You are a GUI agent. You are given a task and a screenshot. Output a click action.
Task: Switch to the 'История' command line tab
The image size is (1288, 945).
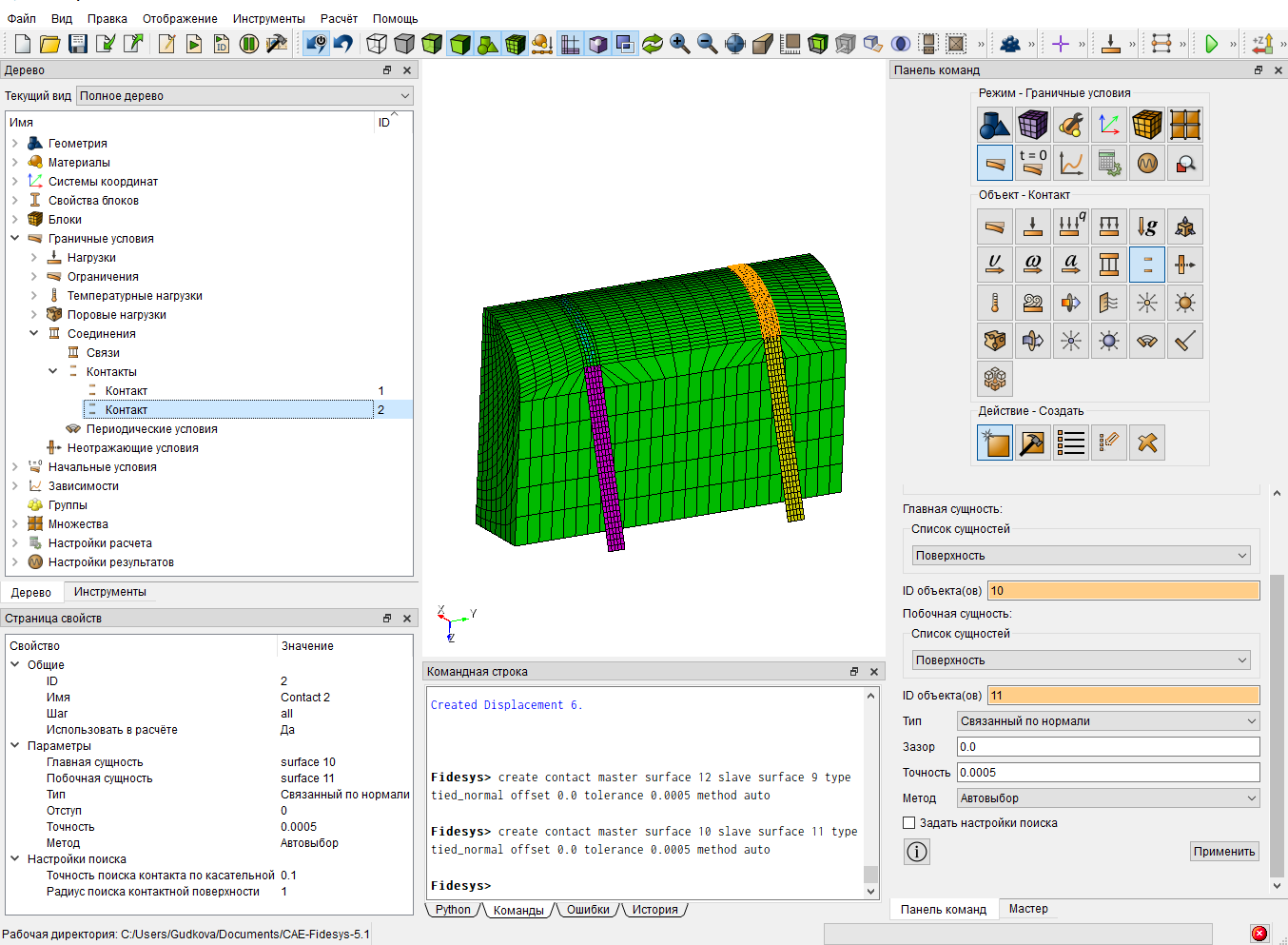pos(655,910)
